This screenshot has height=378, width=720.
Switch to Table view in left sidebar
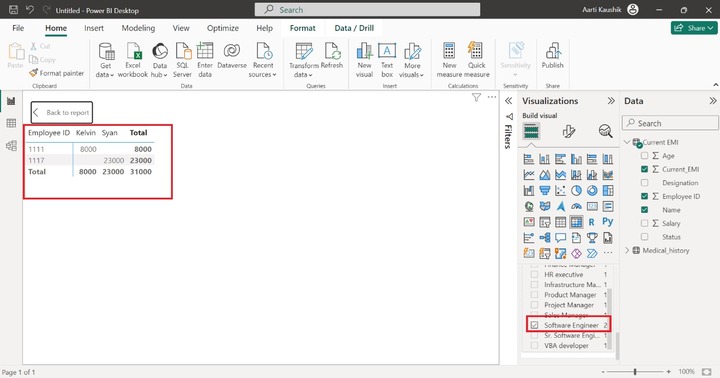(11, 123)
